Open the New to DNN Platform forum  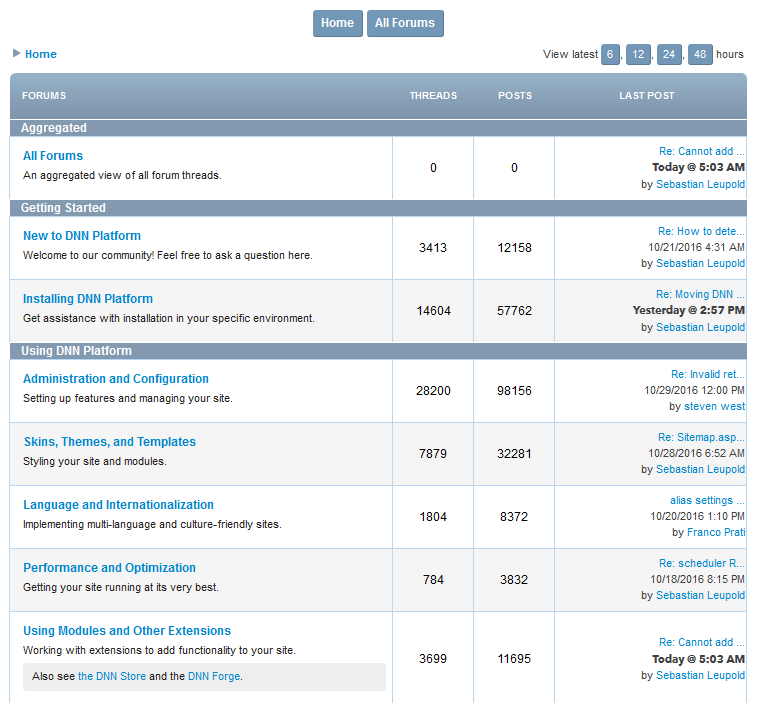pos(82,236)
